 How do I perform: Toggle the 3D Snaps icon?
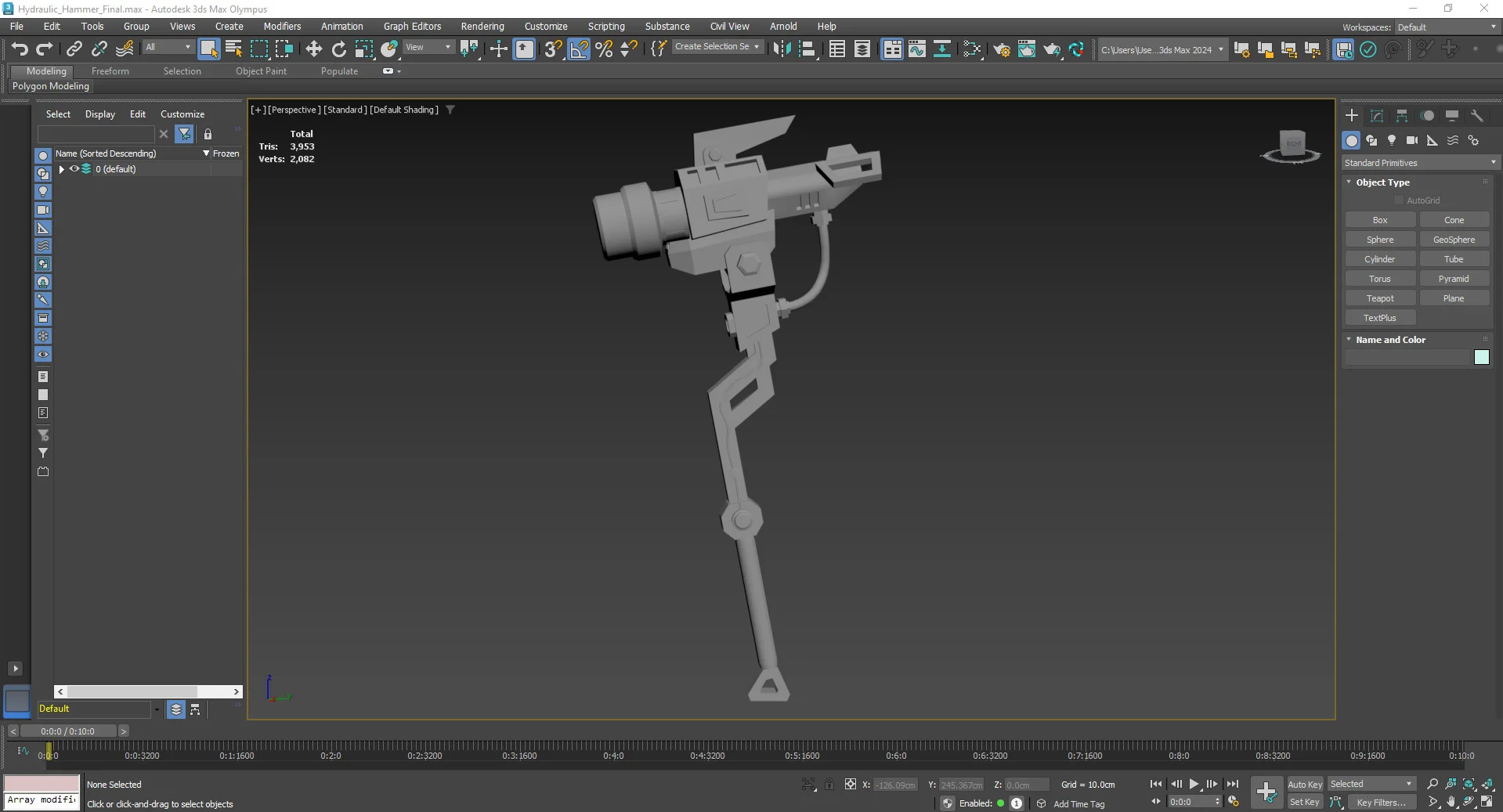[x=553, y=49]
